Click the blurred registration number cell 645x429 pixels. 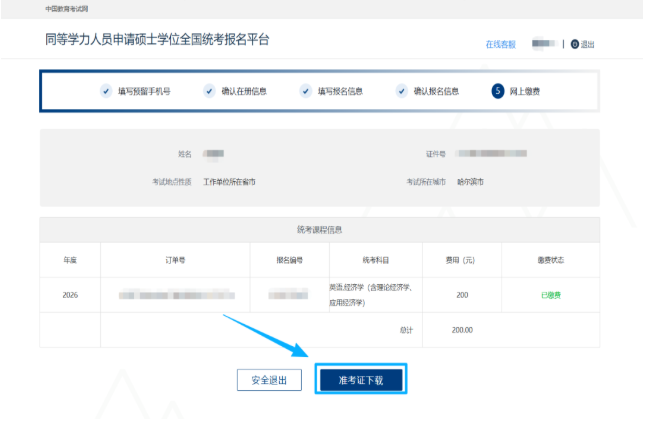(x=288, y=295)
